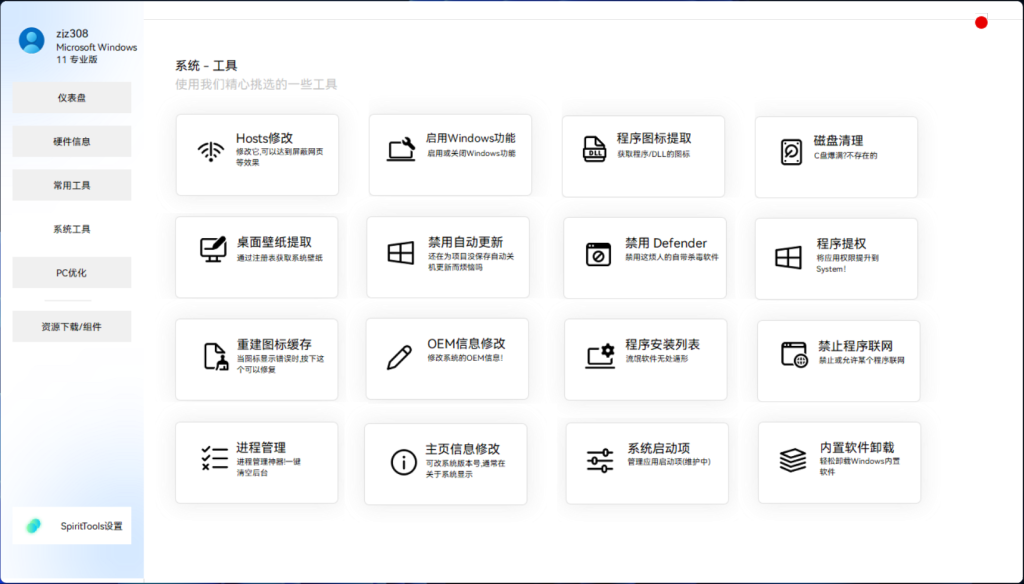Image resolution: width=1024 pixels, height=584 pixels.
Task: Open the 程序图标提取 icon extractor
Action: click(x=645, y=156)
